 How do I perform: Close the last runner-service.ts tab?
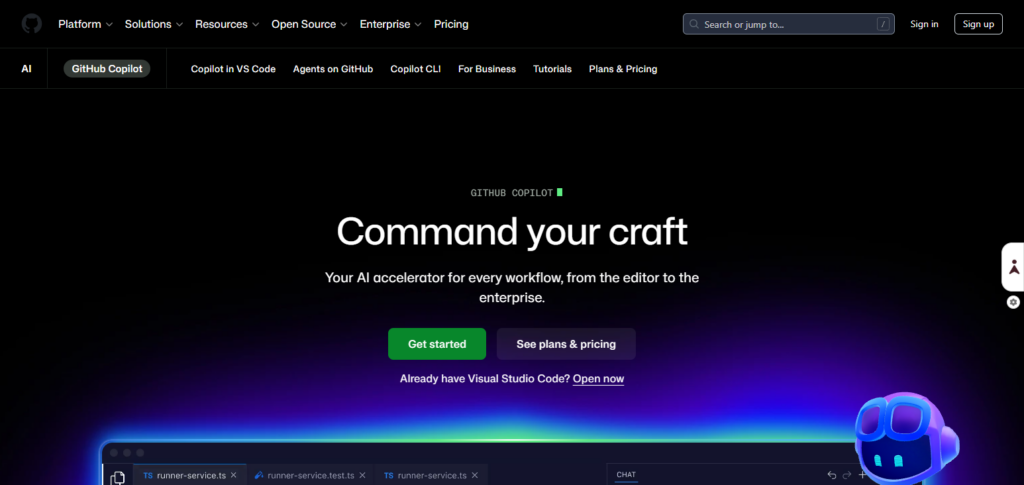tap(475, 475)
